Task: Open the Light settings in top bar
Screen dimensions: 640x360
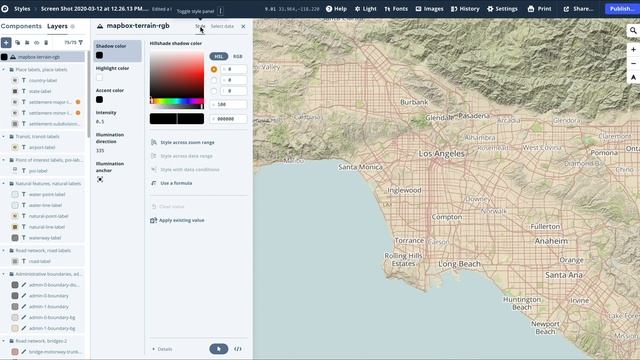Action: coord(365,9)
